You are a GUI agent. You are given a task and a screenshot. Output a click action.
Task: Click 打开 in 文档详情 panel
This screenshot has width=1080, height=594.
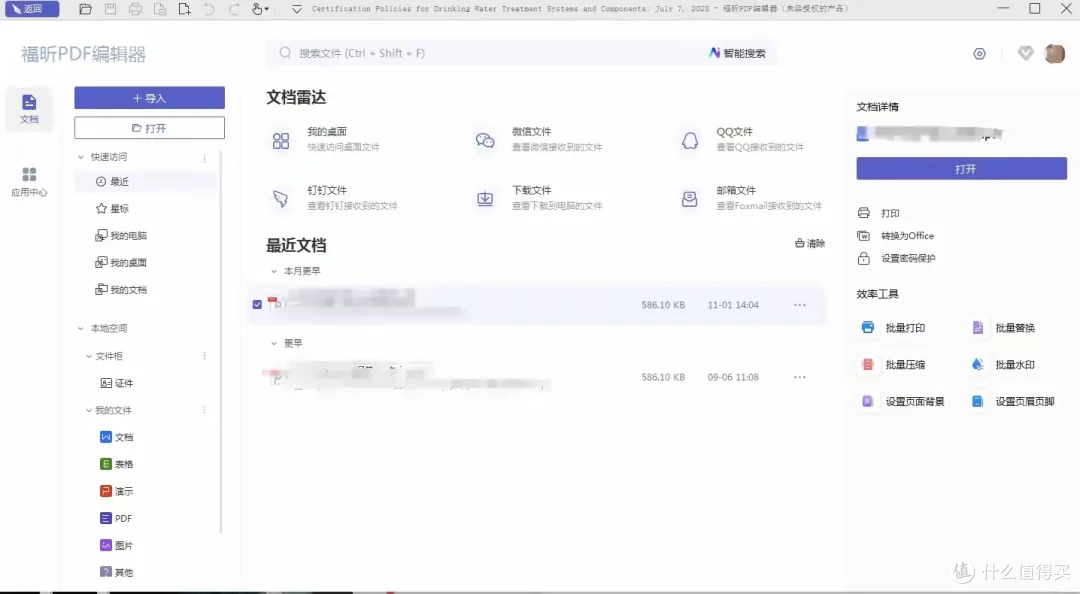coord(962,169)
